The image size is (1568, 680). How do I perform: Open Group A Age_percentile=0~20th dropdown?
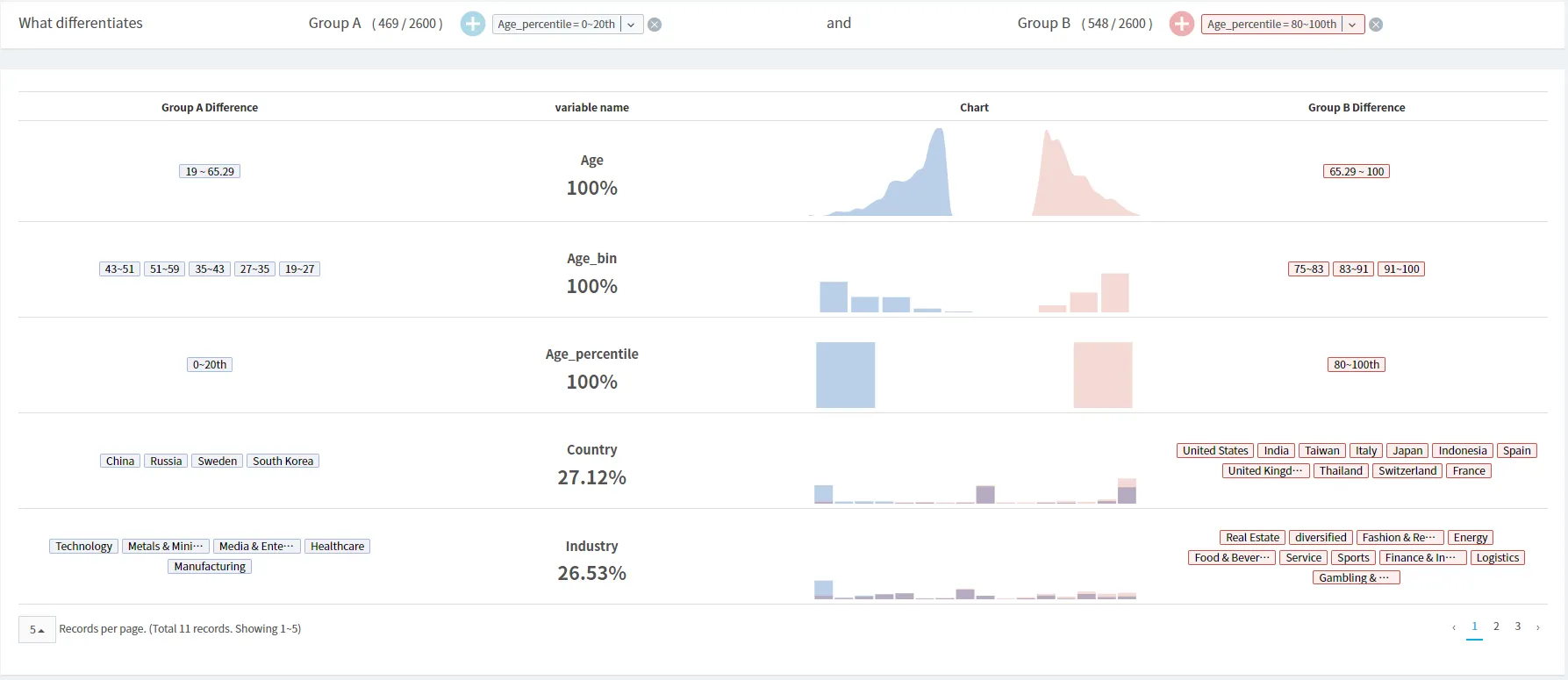point(631,25)
